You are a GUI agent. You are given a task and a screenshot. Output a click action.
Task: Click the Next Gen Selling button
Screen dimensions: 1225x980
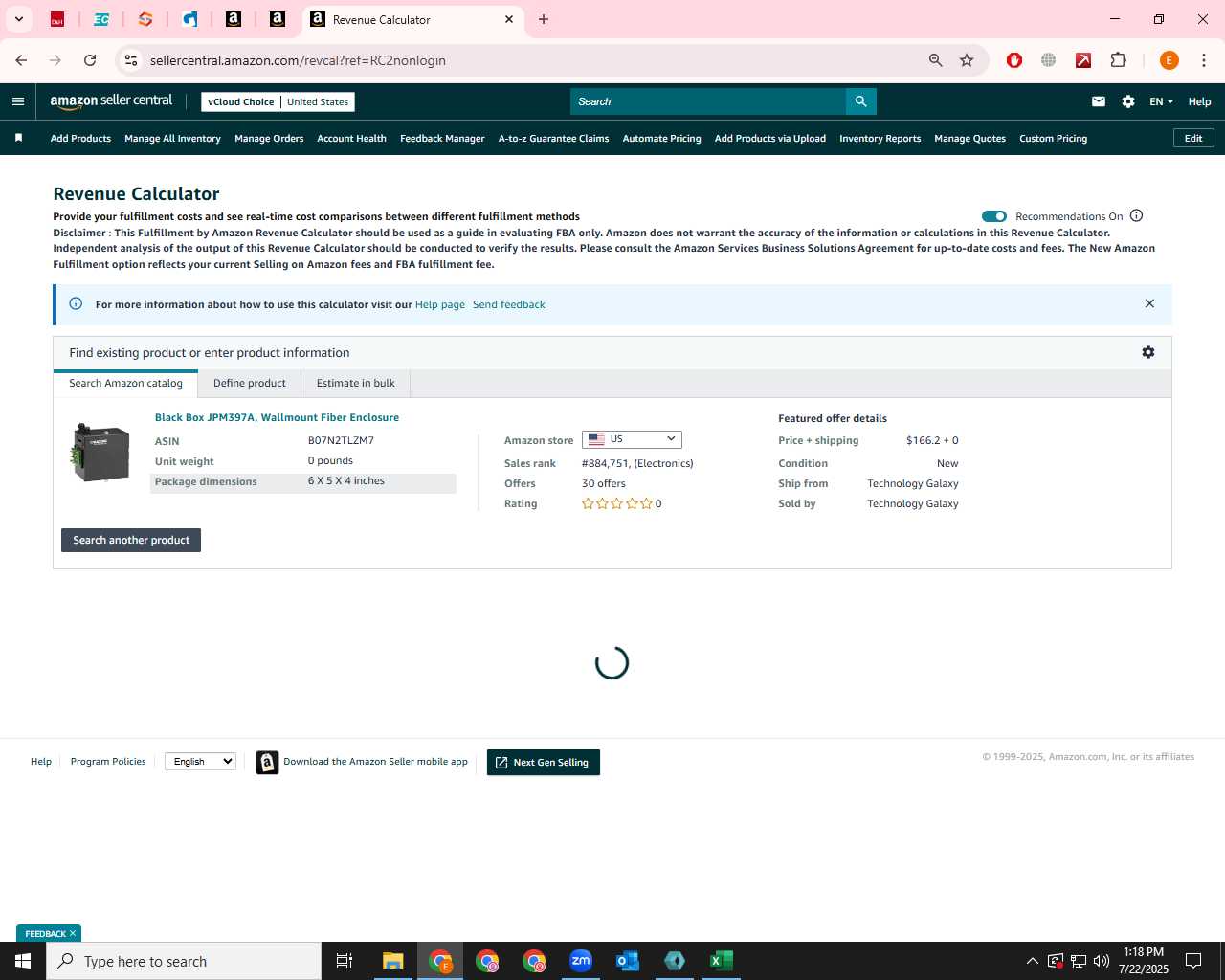(544, 762)
